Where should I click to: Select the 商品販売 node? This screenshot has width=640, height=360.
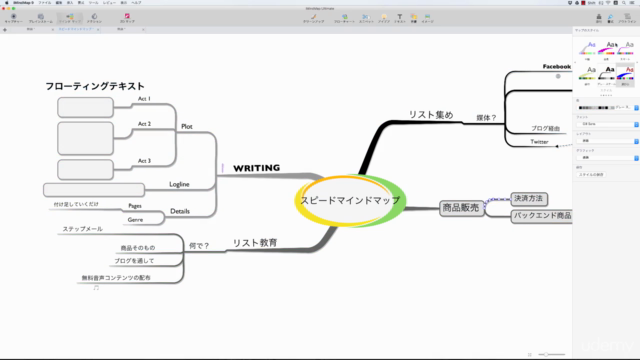(461, 208)
